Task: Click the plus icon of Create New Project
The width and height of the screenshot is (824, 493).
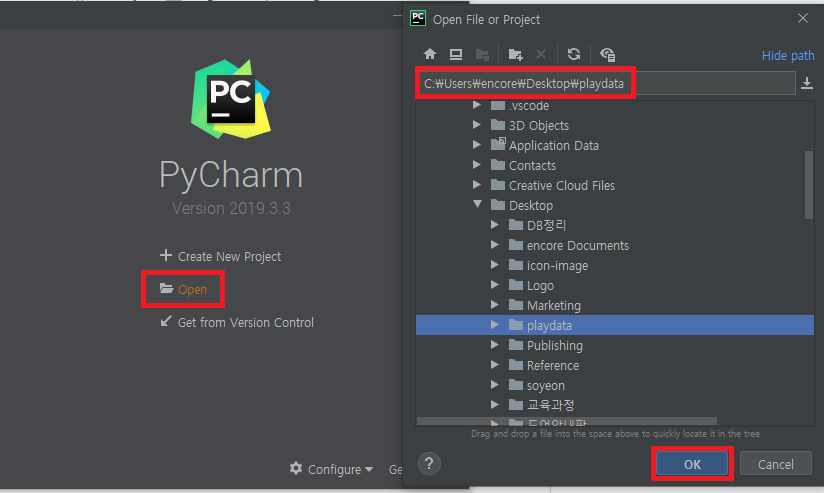Action: pos(166,255)
